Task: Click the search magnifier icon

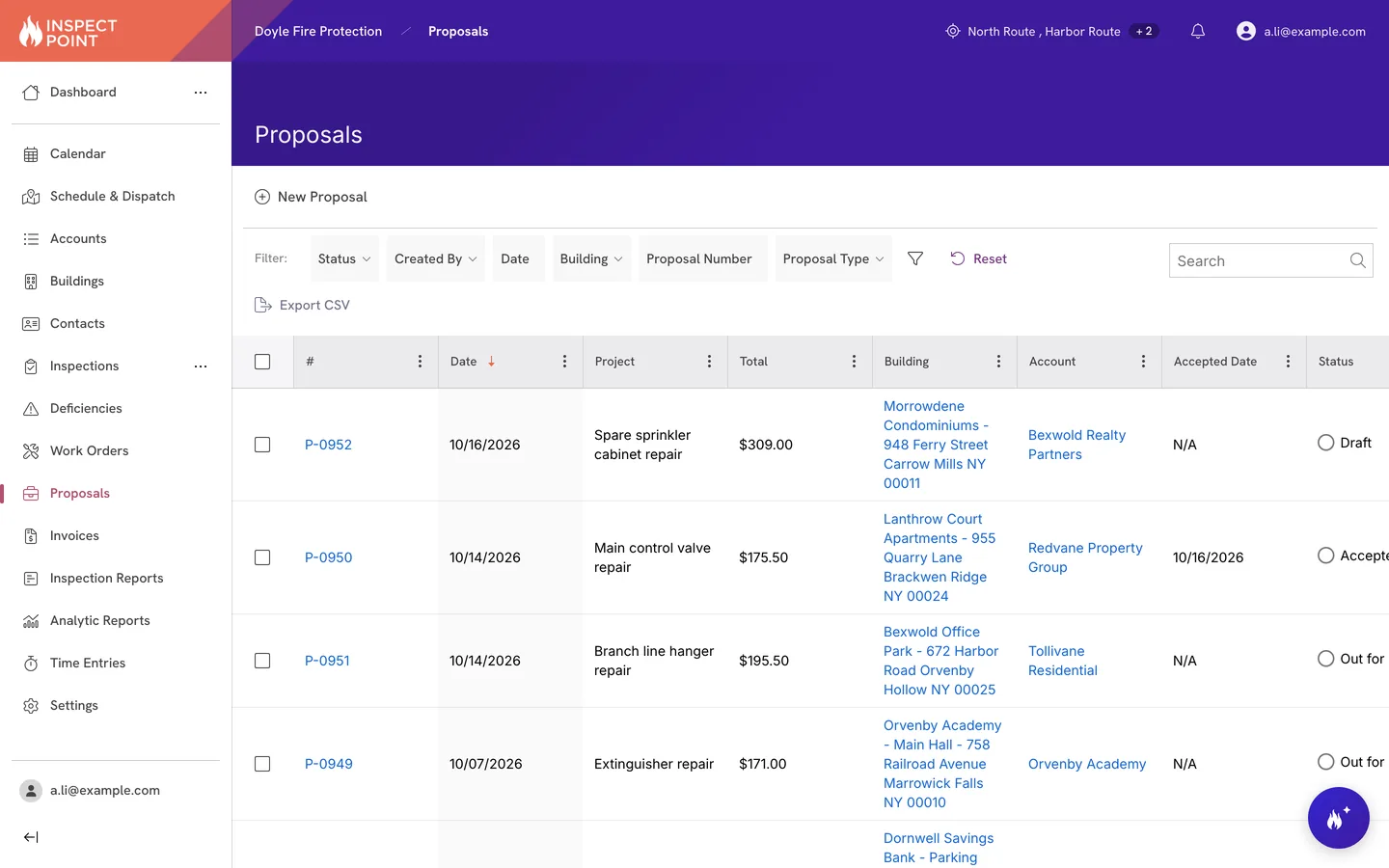Action: click(x=1357, y=260)
